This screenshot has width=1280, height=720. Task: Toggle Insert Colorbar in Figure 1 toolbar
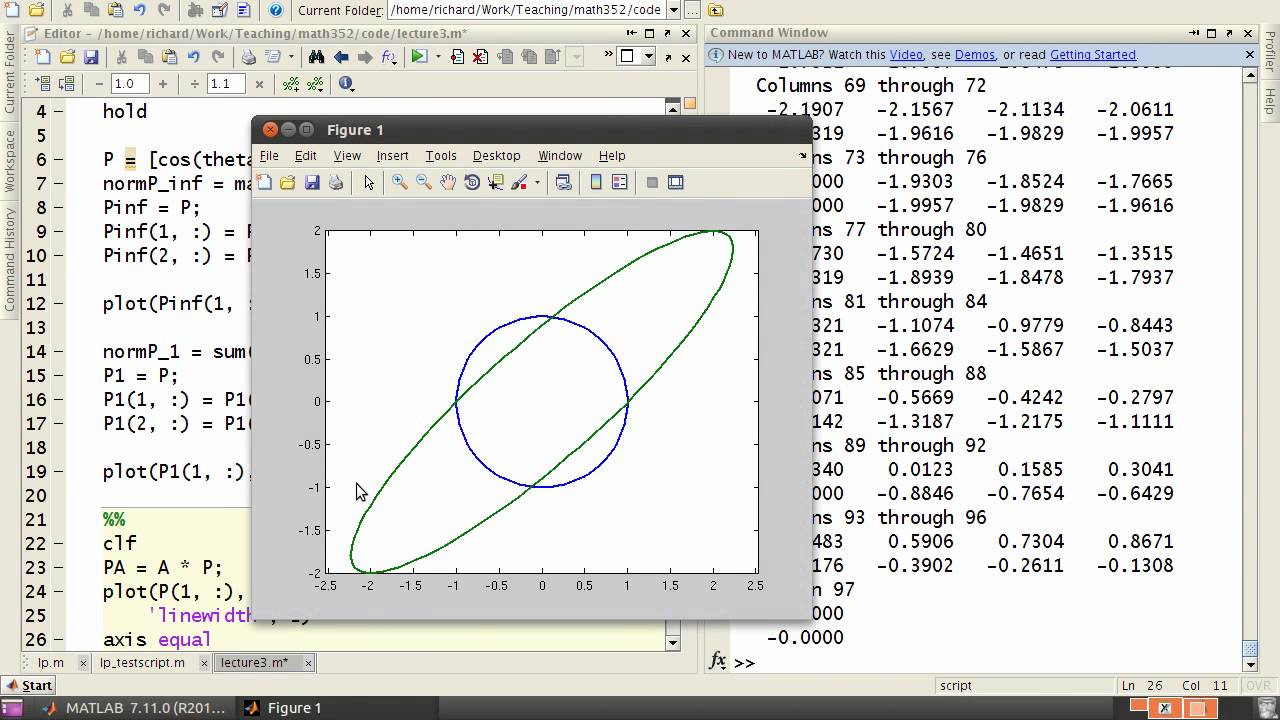[x=596, y=182]
